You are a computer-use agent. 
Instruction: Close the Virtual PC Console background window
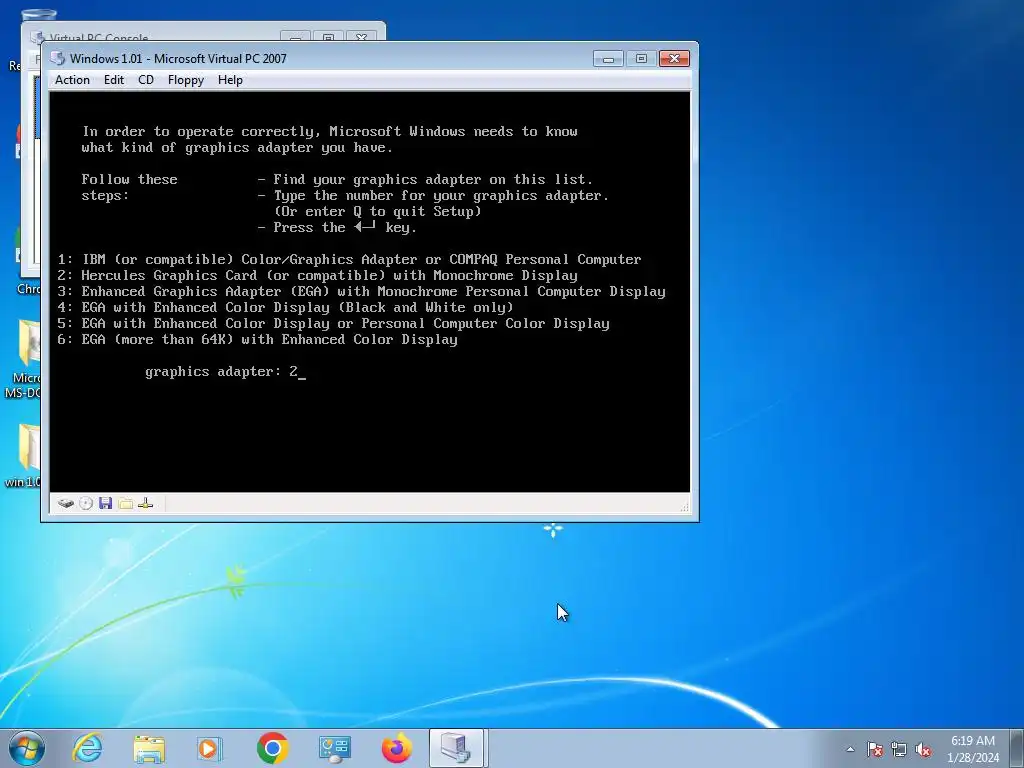point(361,37)
